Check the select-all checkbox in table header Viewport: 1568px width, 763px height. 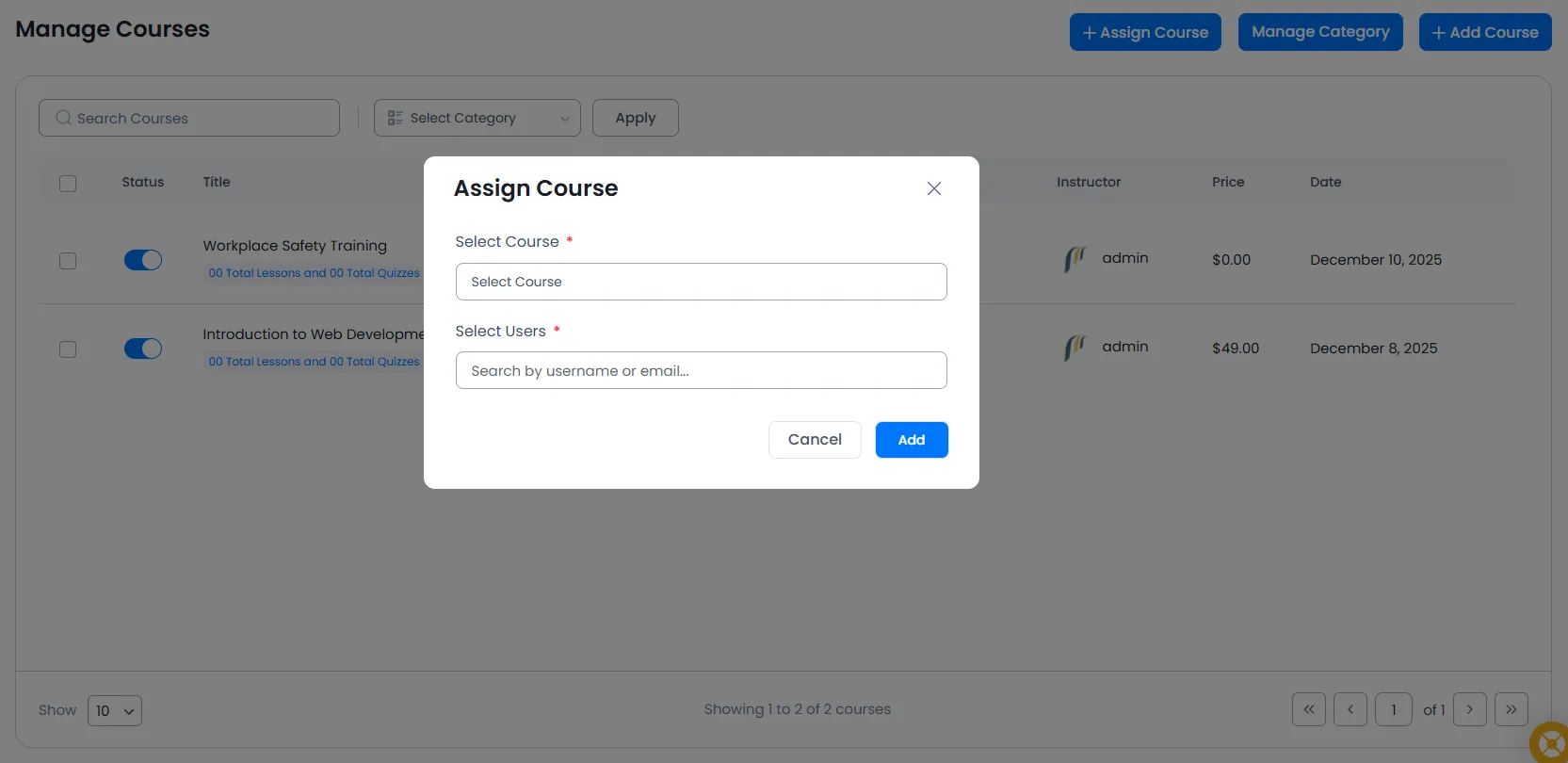(x=68, y=183)
